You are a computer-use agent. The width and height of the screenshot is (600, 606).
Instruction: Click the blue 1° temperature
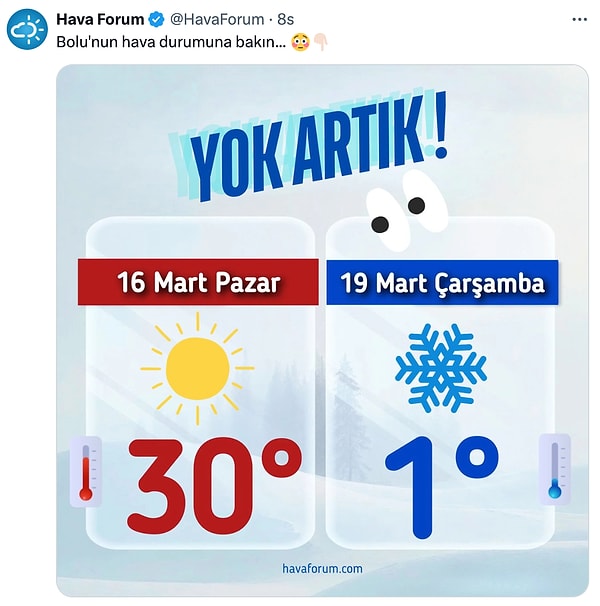pos(442,487)
